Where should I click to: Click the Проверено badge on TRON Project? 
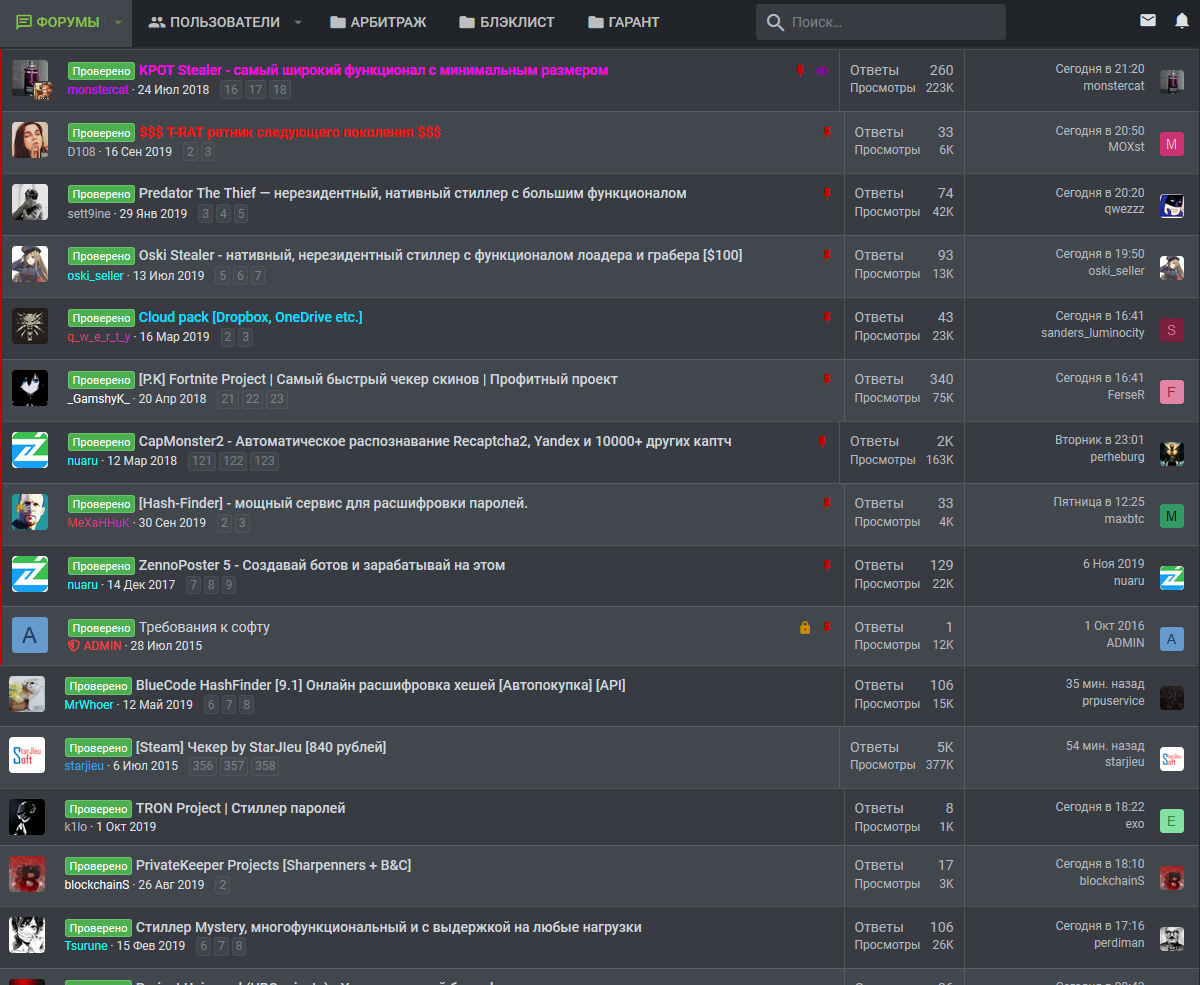point(99,809)
